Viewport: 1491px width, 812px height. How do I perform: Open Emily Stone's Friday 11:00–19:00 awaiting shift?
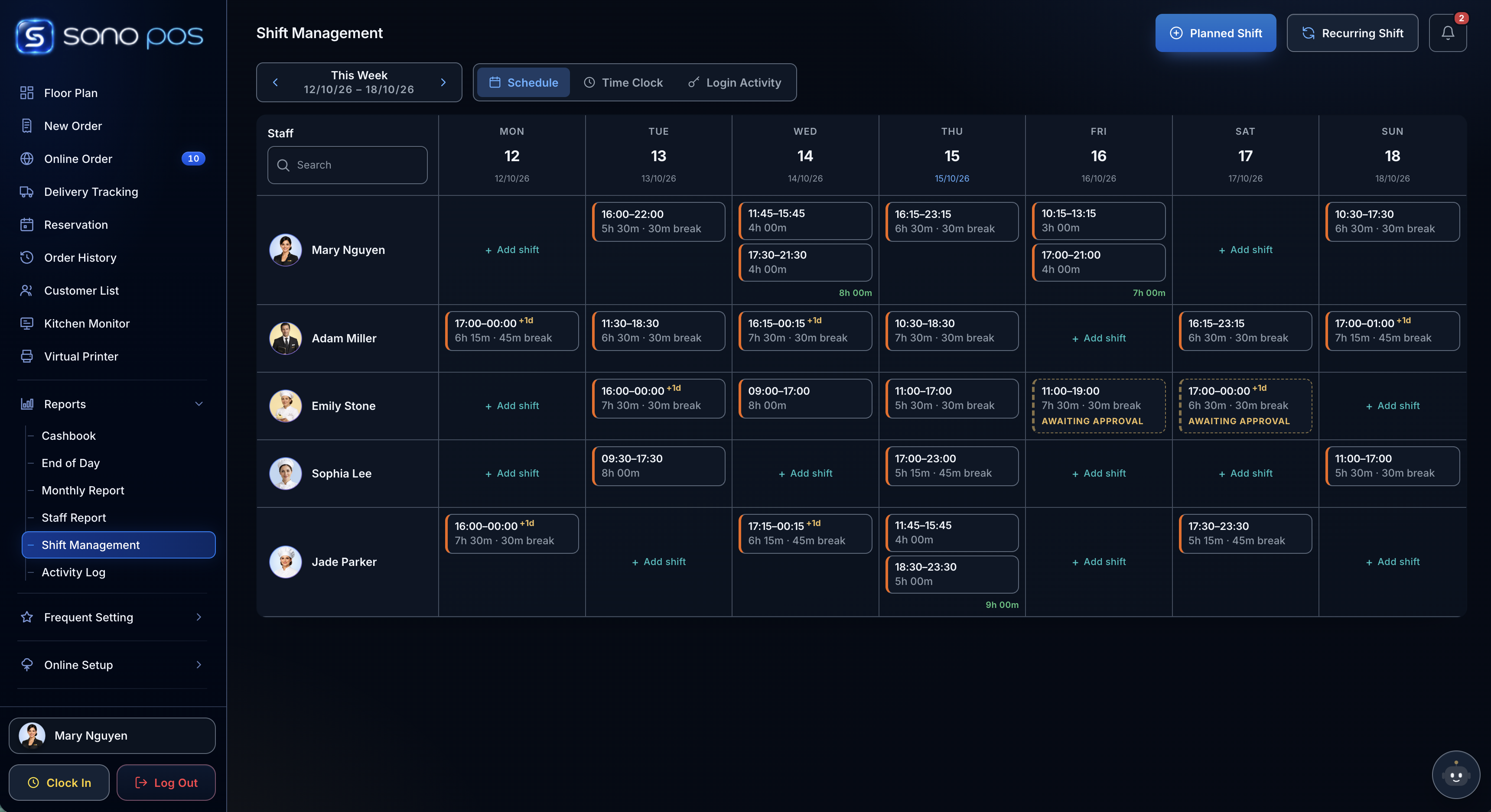pyautogui.click(x=1099, y=406)
